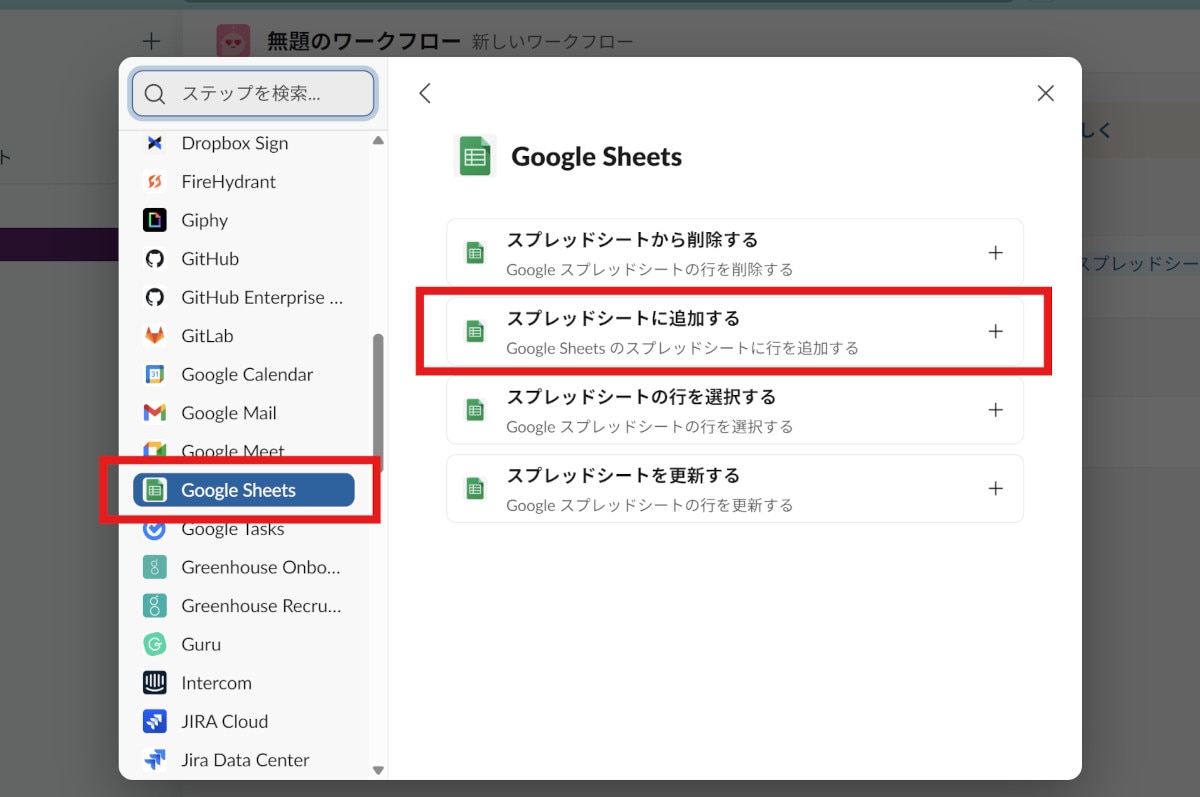Close the step picker dialog

click(1046, 93)
